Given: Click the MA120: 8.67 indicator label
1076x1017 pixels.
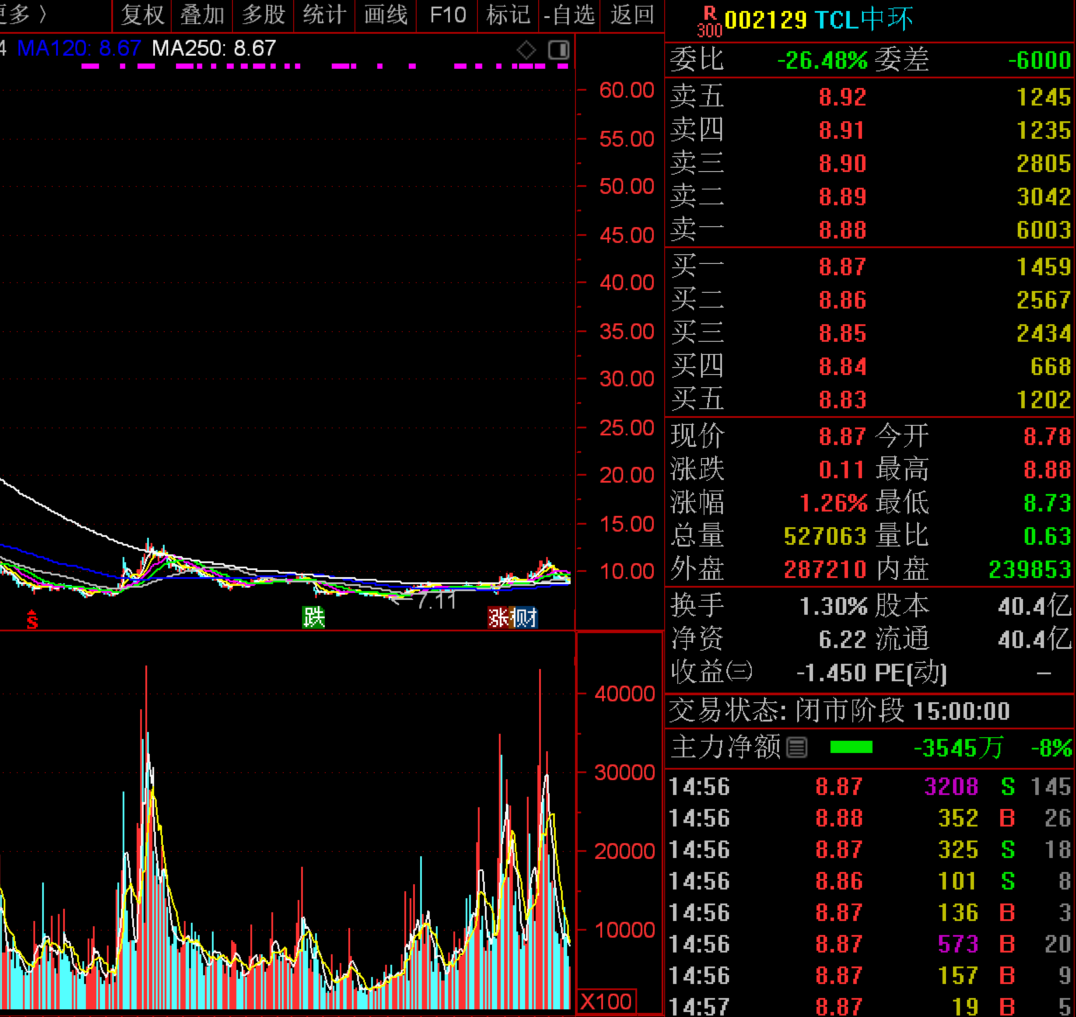Looking at the screenshot, I should (79, 49).
